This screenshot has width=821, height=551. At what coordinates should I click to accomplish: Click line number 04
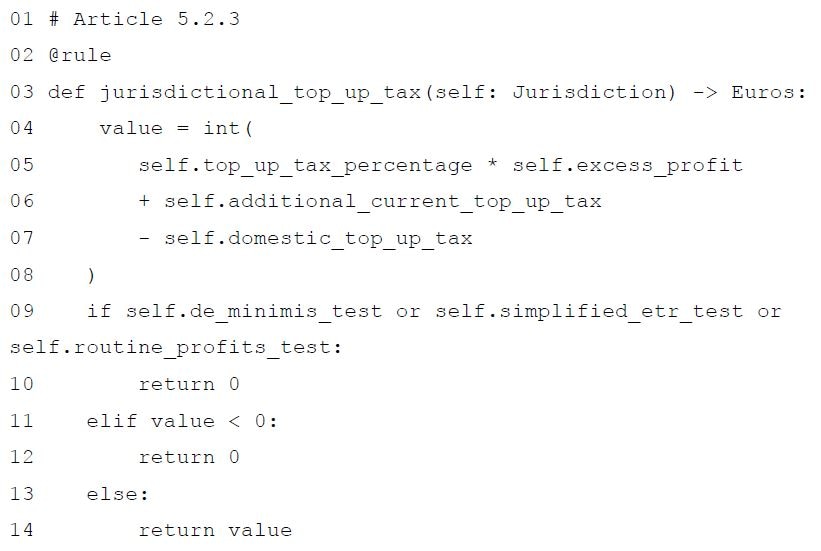click(21, 128)
